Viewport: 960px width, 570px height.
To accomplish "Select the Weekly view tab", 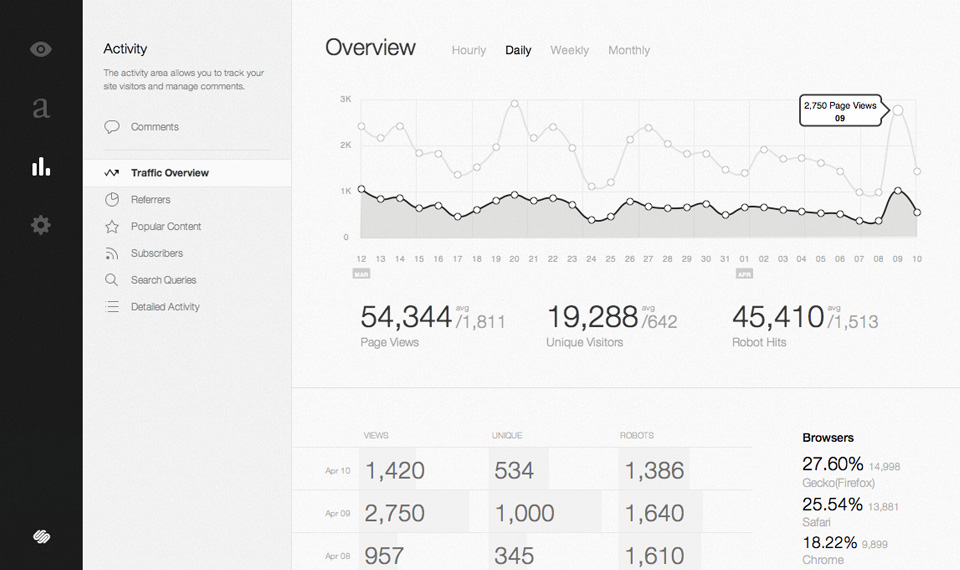I will [x=569, y=50].
